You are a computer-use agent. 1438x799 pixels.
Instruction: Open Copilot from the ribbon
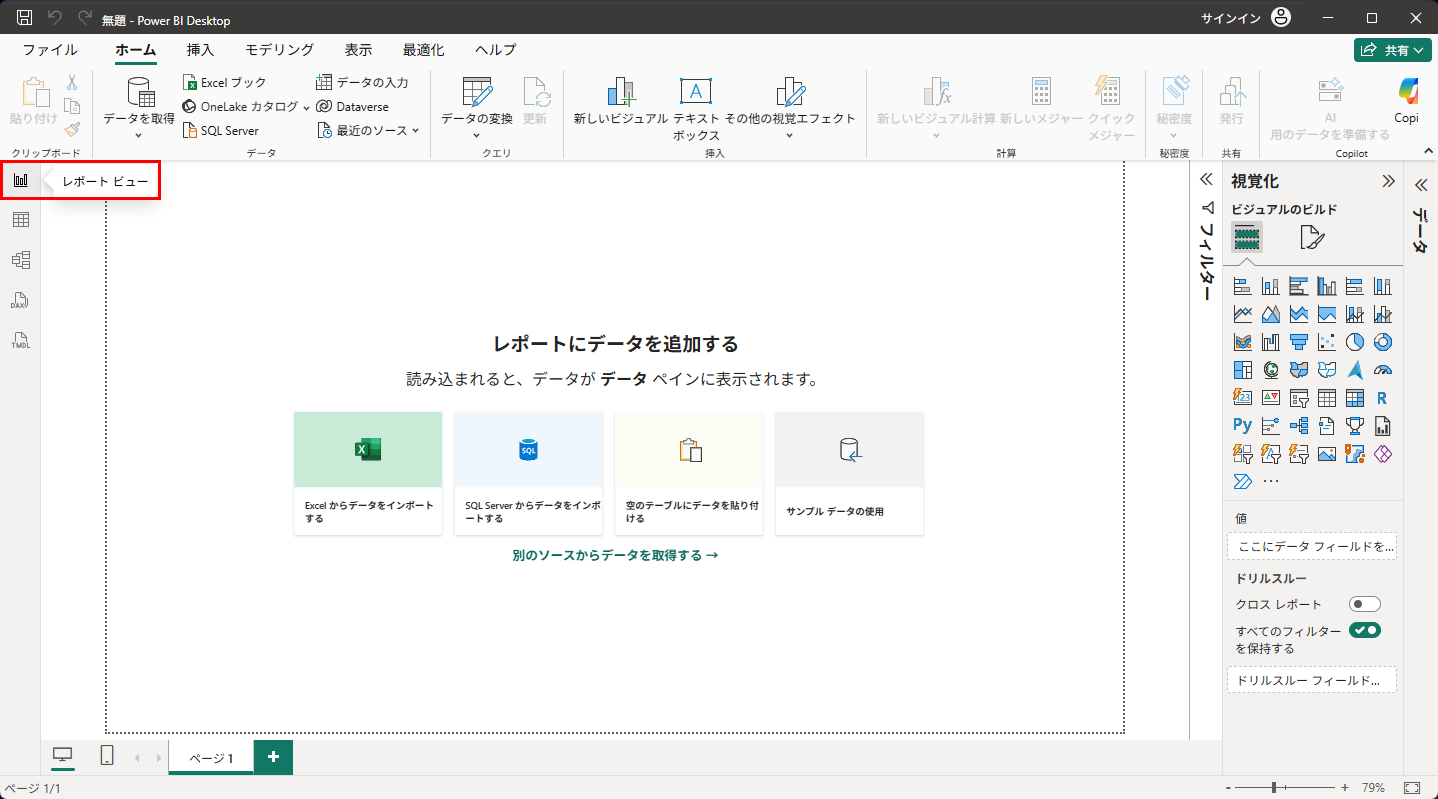(1407, 103)
